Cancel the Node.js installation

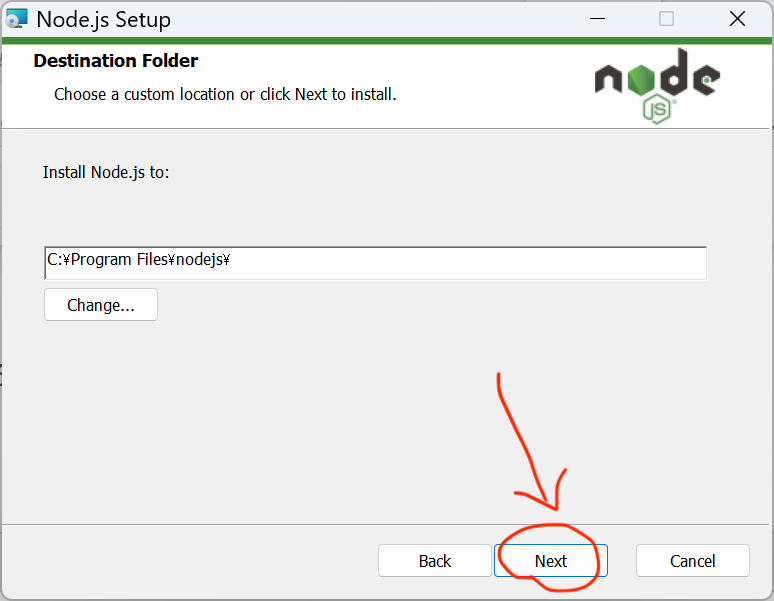coord(692,561)
